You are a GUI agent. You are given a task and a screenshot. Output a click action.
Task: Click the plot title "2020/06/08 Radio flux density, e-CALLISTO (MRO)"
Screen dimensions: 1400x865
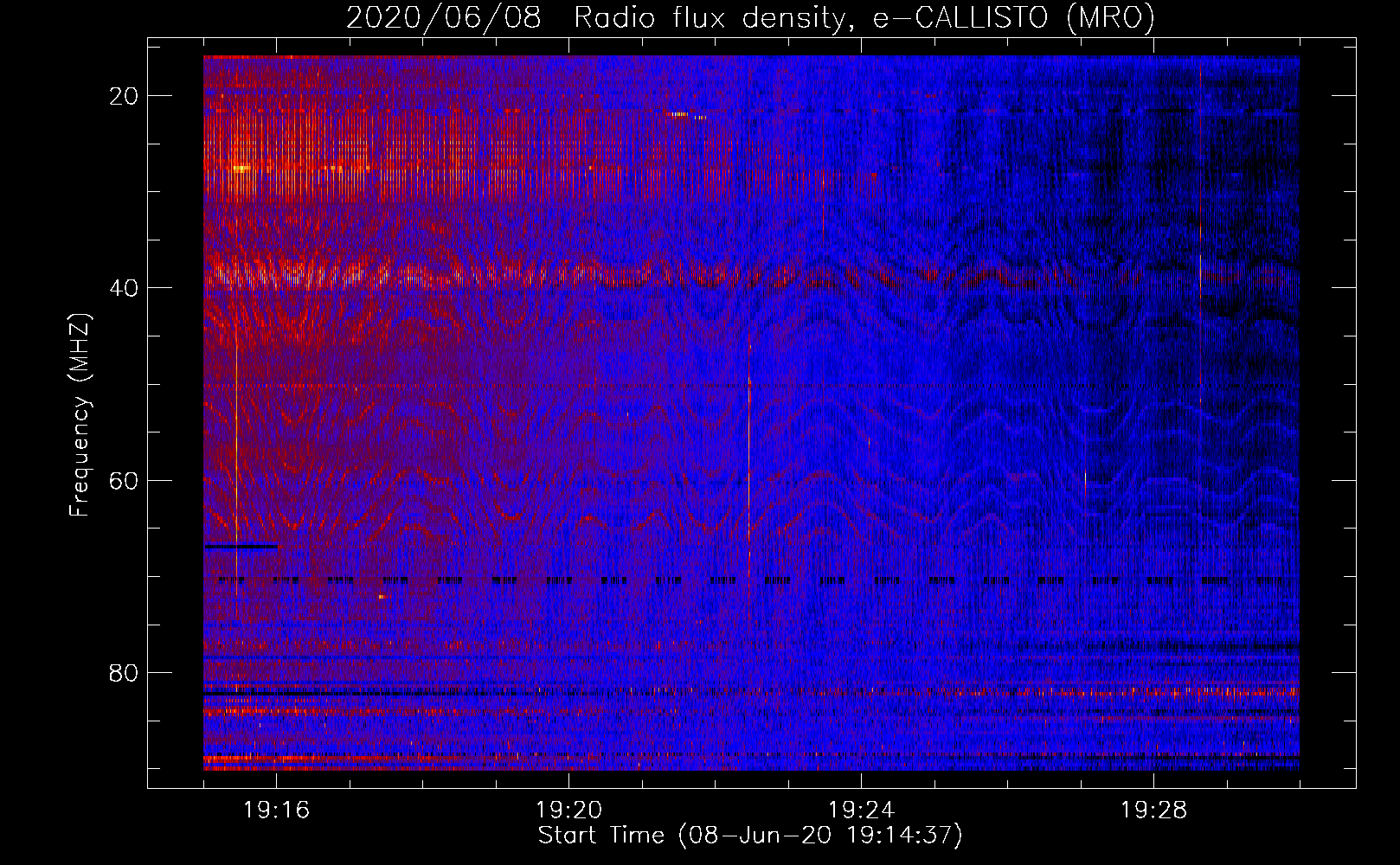tap(750, 17)
